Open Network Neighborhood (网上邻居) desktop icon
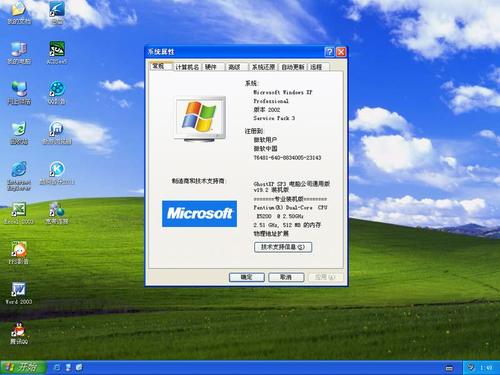The width and height of the screenshot is (500, 375). (19, 93)
